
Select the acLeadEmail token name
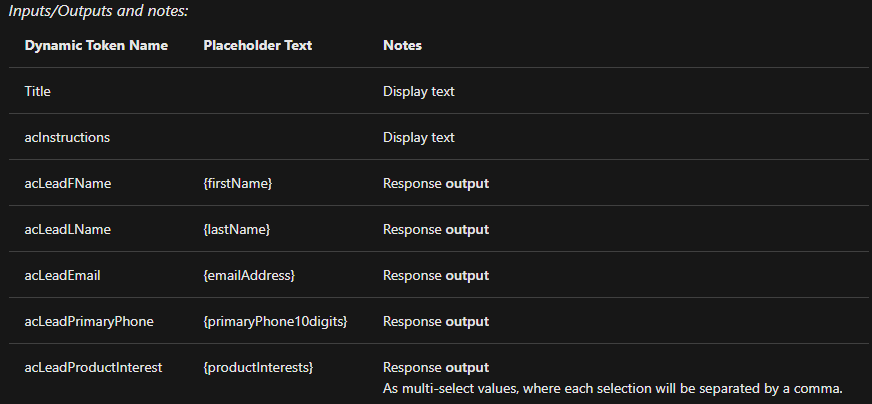(62, 275)
